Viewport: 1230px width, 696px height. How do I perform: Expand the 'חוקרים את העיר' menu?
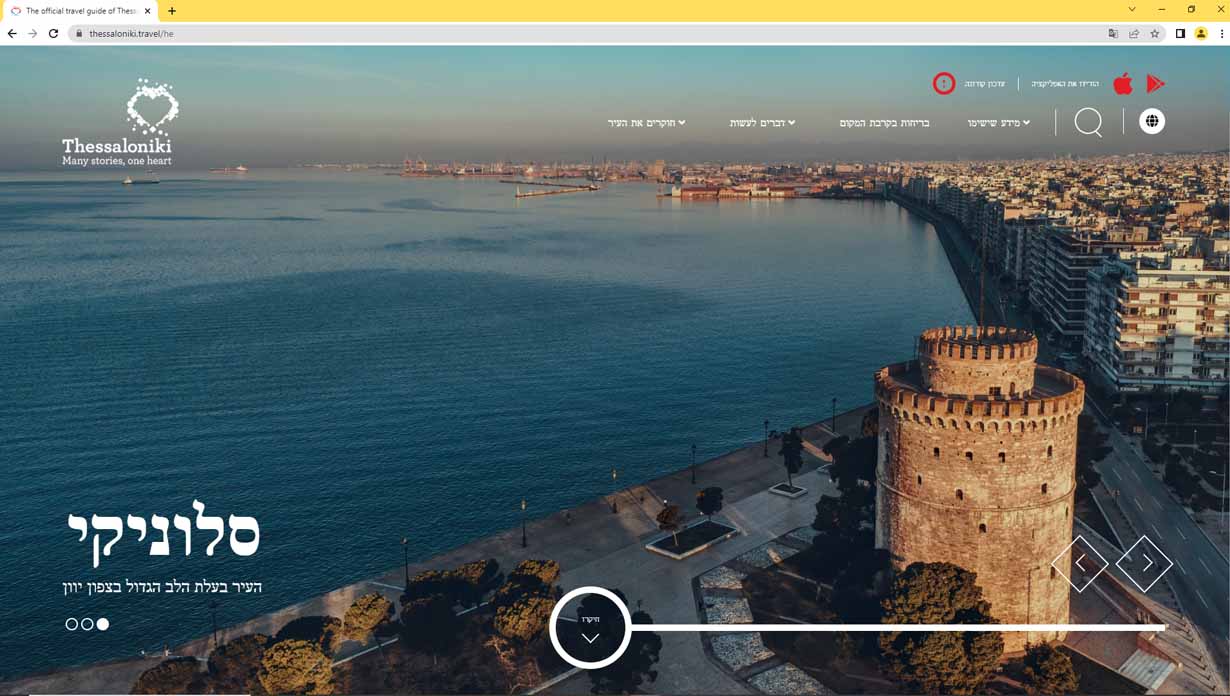[646, 123]
